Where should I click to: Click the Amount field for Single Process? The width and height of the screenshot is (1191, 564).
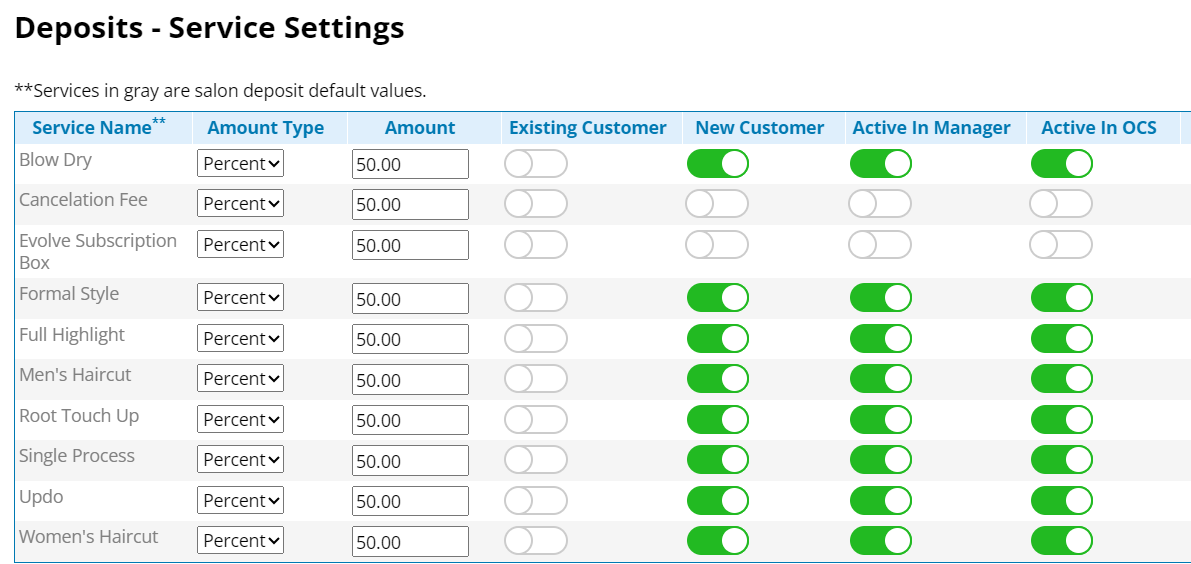(x=410, y=460)
